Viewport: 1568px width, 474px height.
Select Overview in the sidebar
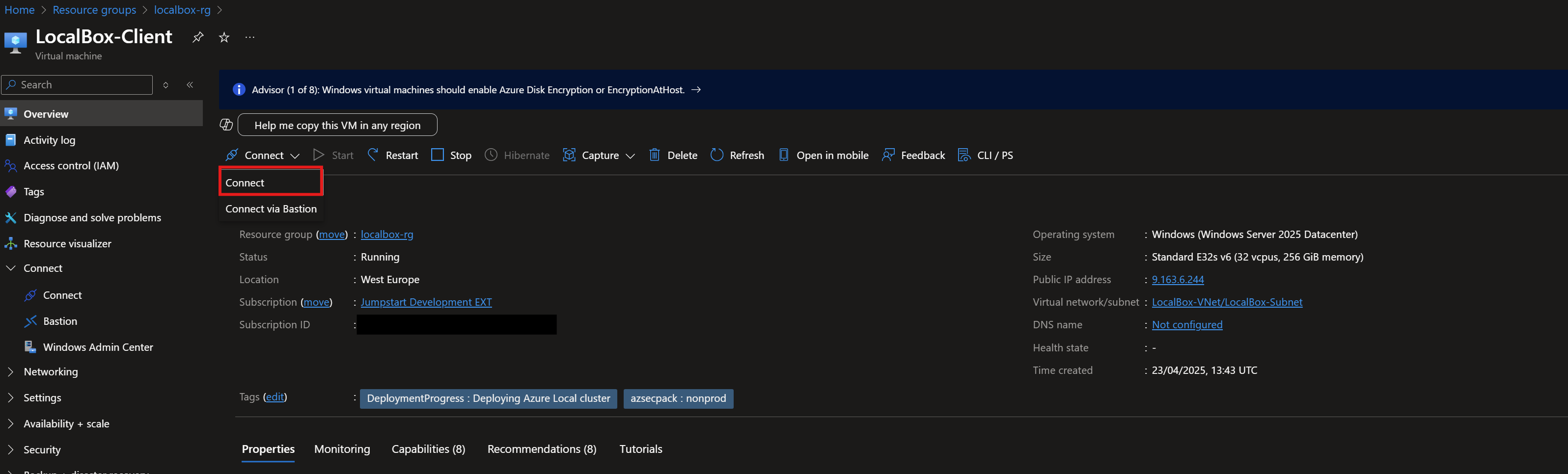101,114
